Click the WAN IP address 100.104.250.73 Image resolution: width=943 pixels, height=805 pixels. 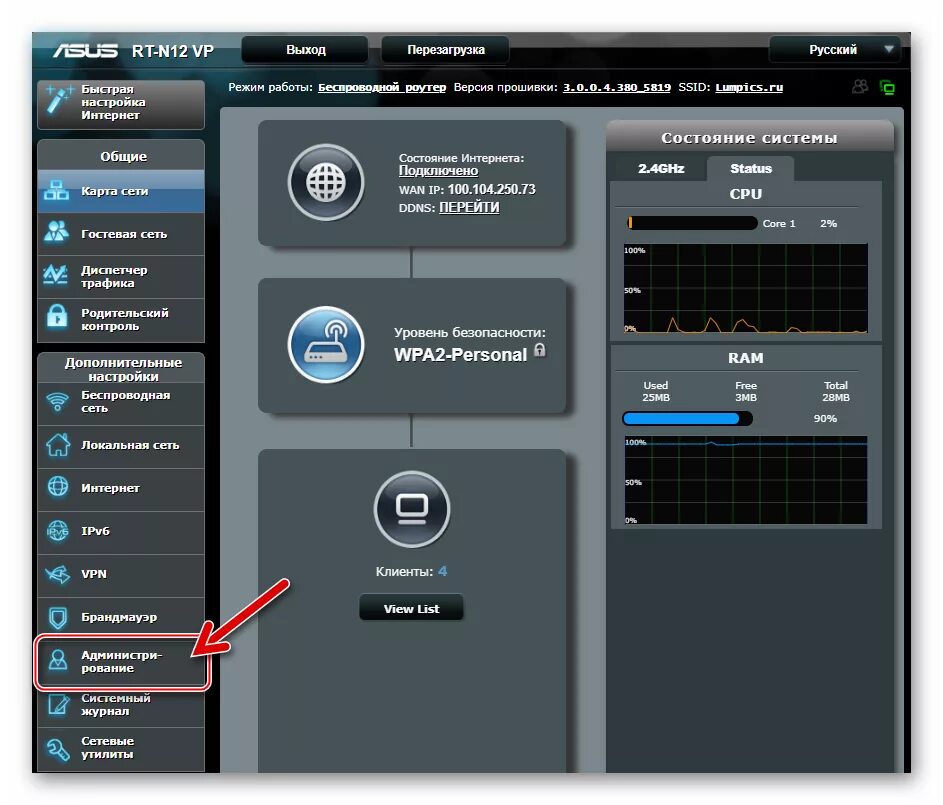coord(491,189)
